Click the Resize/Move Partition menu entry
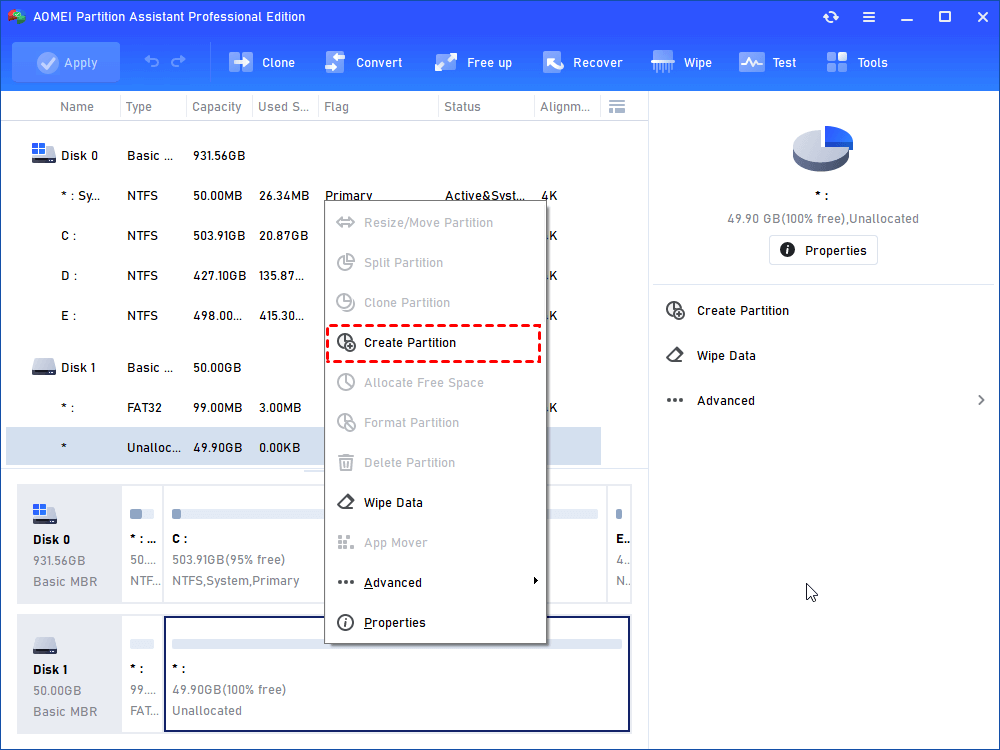Screen dimensions: 1000x750 click(435, 223)
